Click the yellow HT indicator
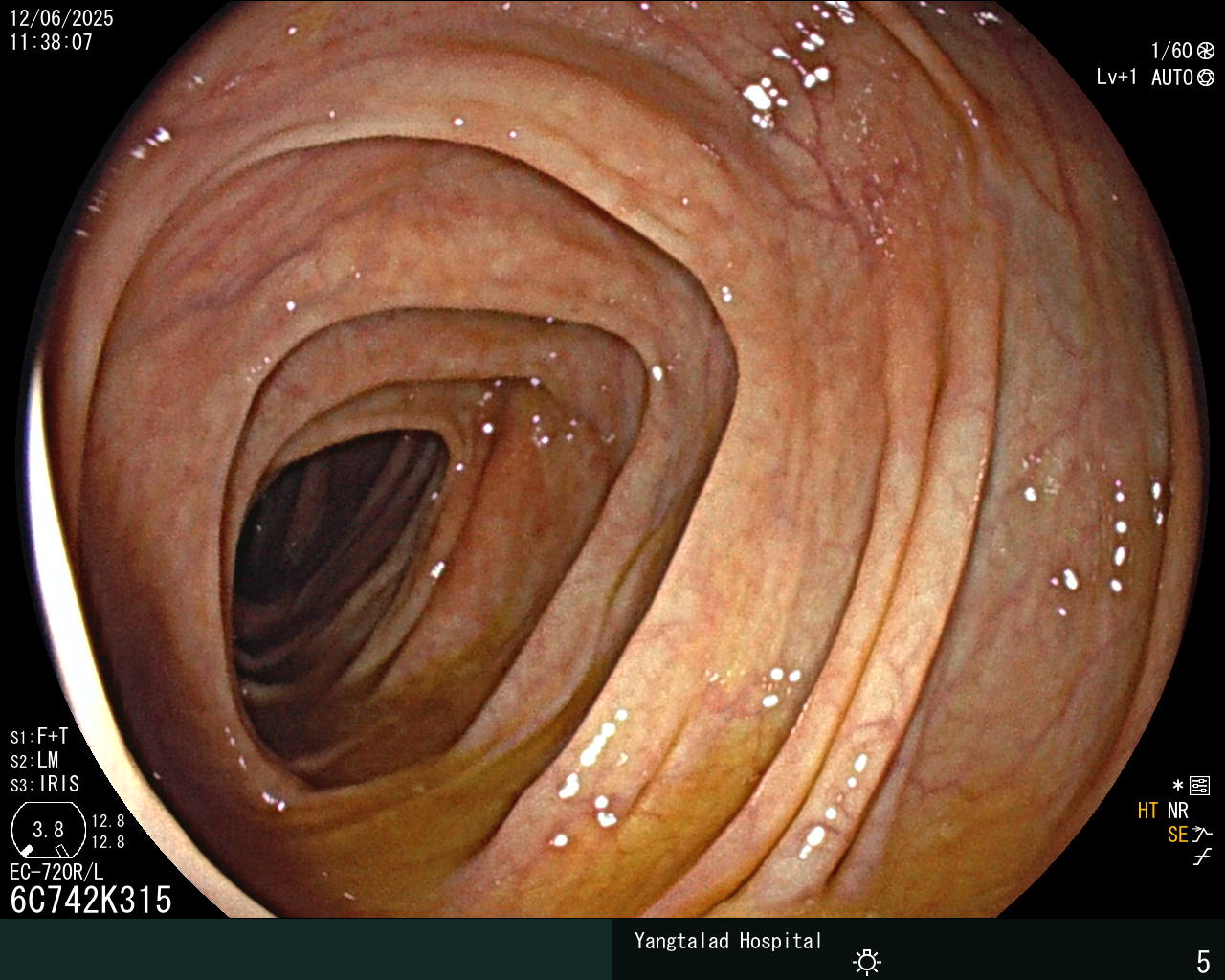 [1147, 811]
